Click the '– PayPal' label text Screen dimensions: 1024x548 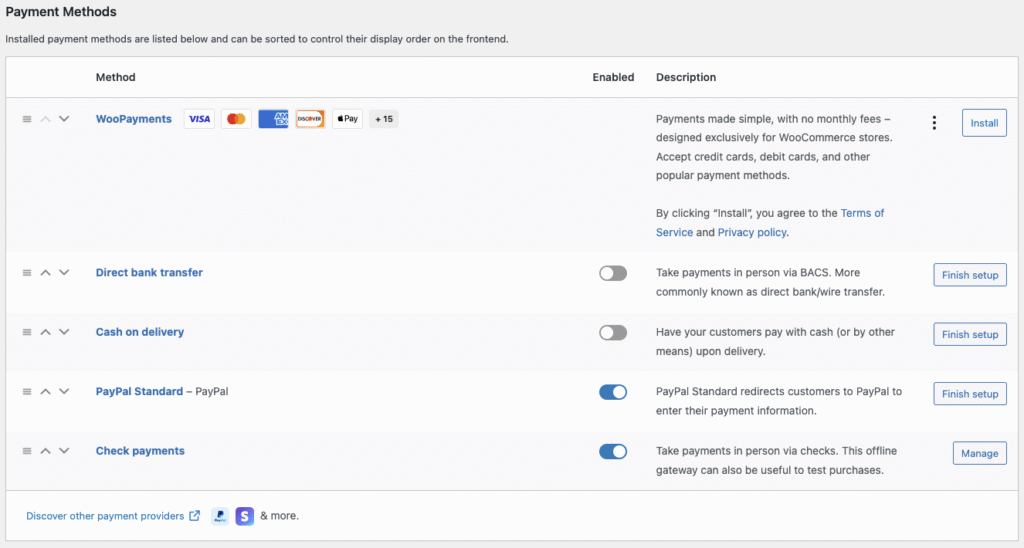[207, 391]
